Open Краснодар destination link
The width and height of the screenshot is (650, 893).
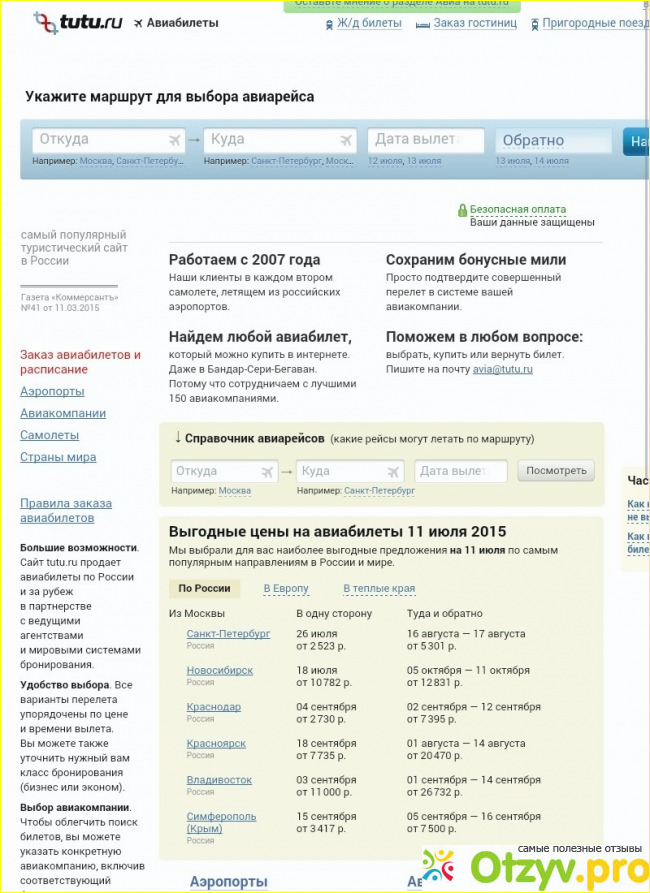(214, 707)
